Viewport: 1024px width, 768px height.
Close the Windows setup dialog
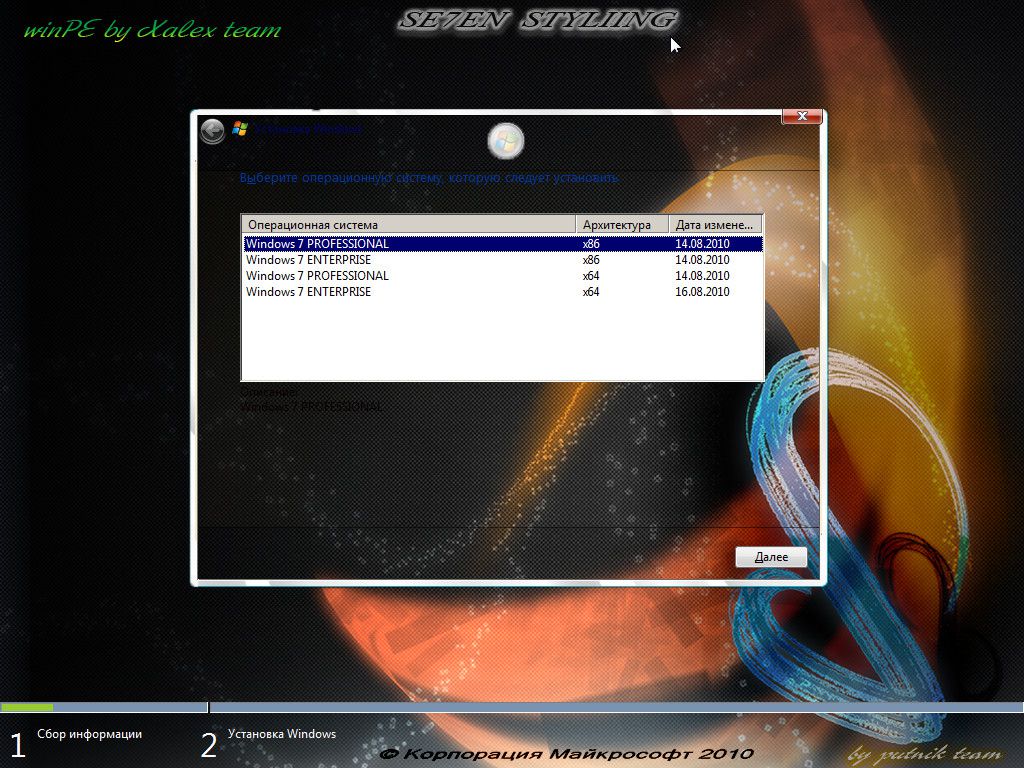click(x=802, y=116)
